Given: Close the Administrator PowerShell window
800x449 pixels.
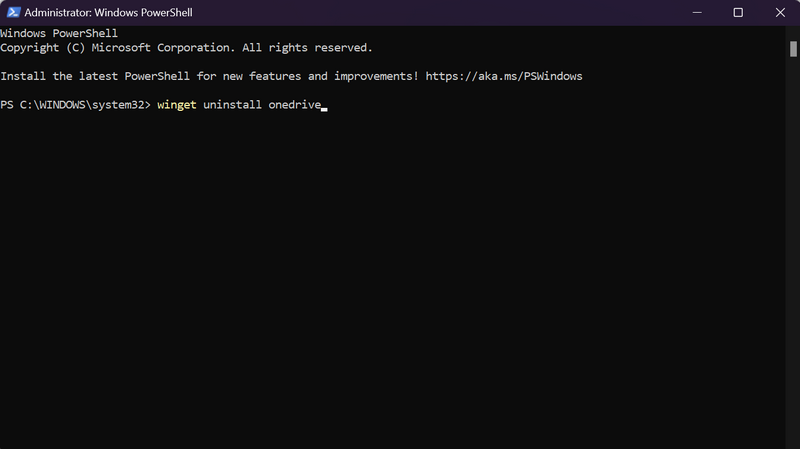Looking at the screenshot, I should click(780, 13).
